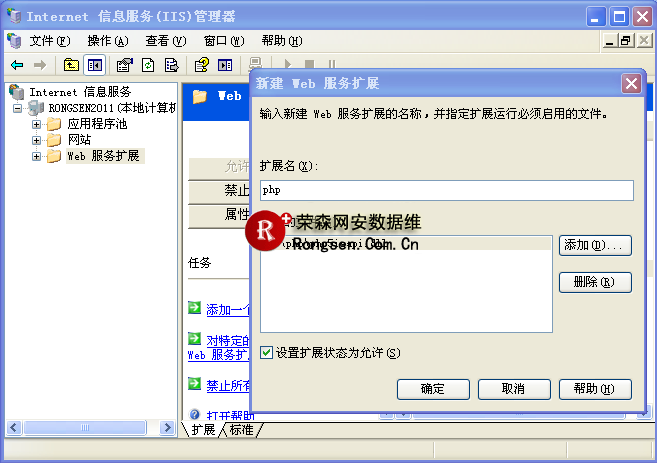Click the 添加(D)... button
This screenshot has width=657, height=463.
pyautogui.click(x=595, y=245)
